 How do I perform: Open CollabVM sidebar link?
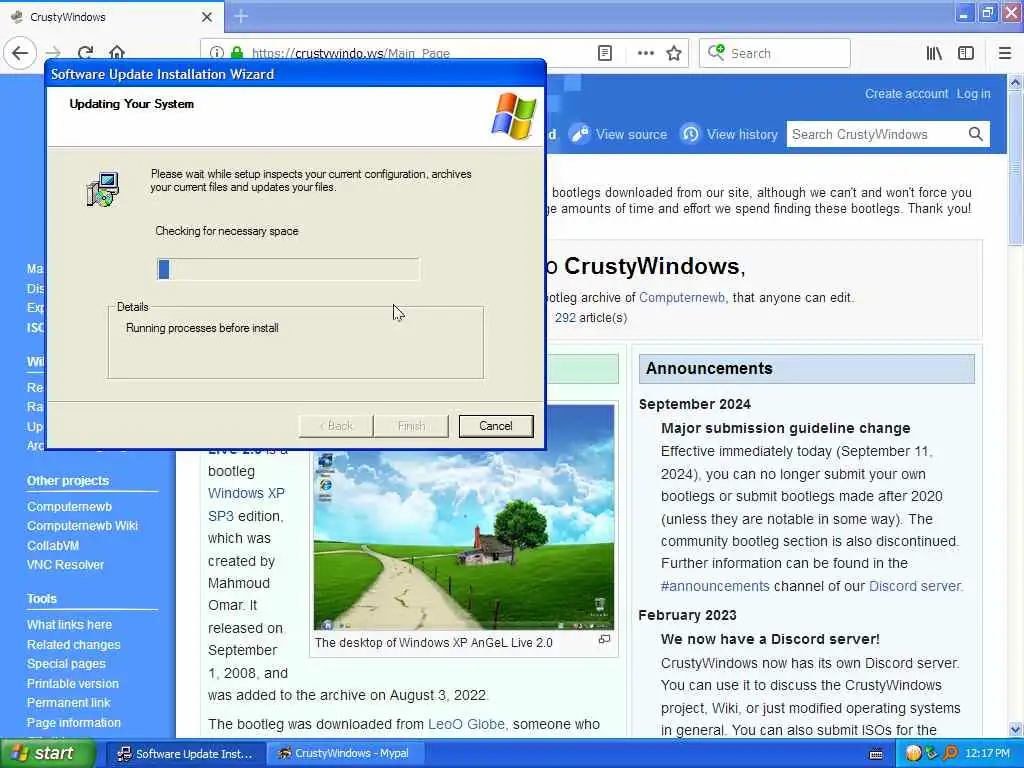pos(53,545)
